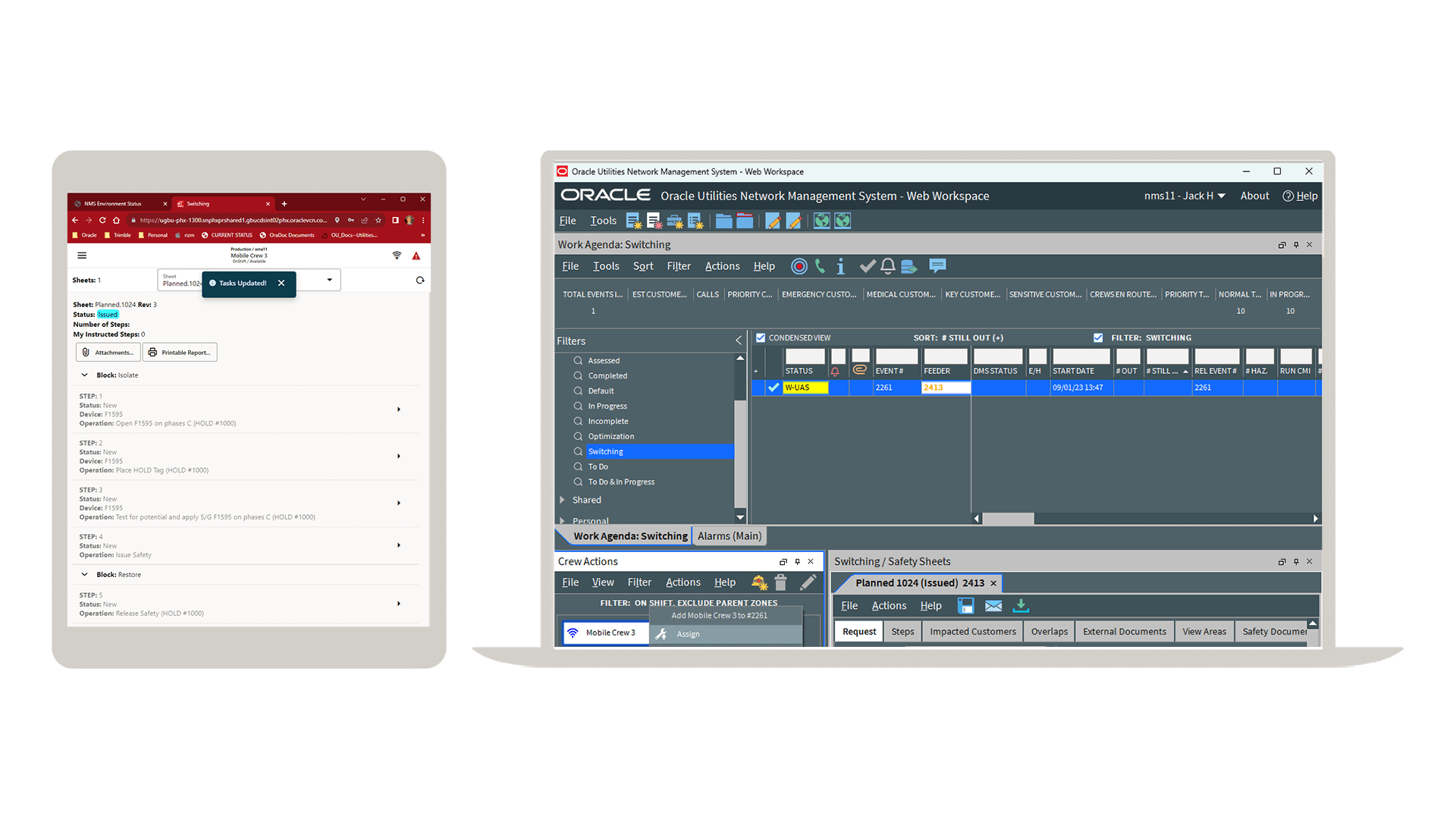Click the Printable Report button on tablet
1456x819 pixels.
pos(180,353)
